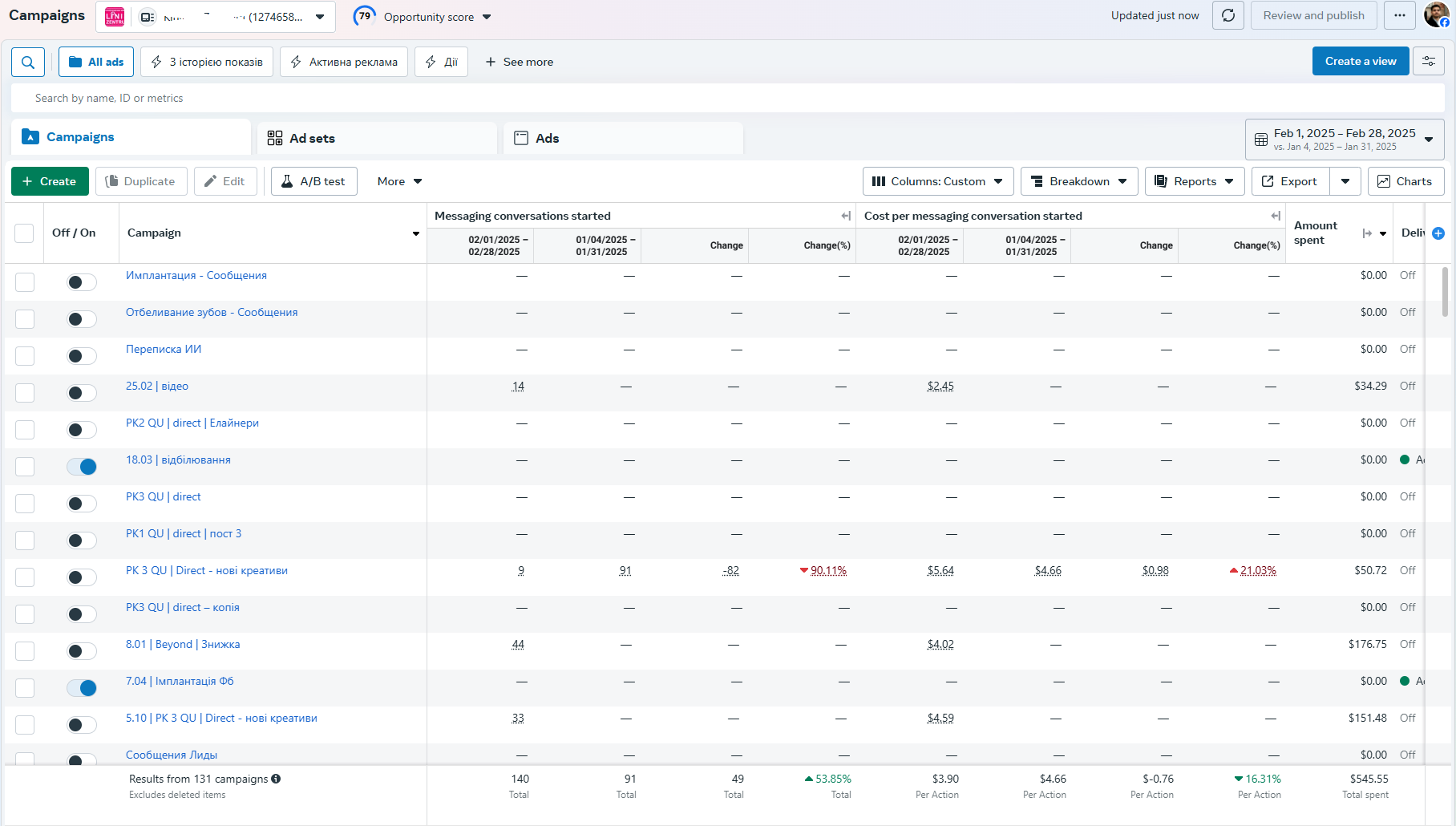Open the search magnifier button
Screen dimensions: 1456x826
point(28,62)
